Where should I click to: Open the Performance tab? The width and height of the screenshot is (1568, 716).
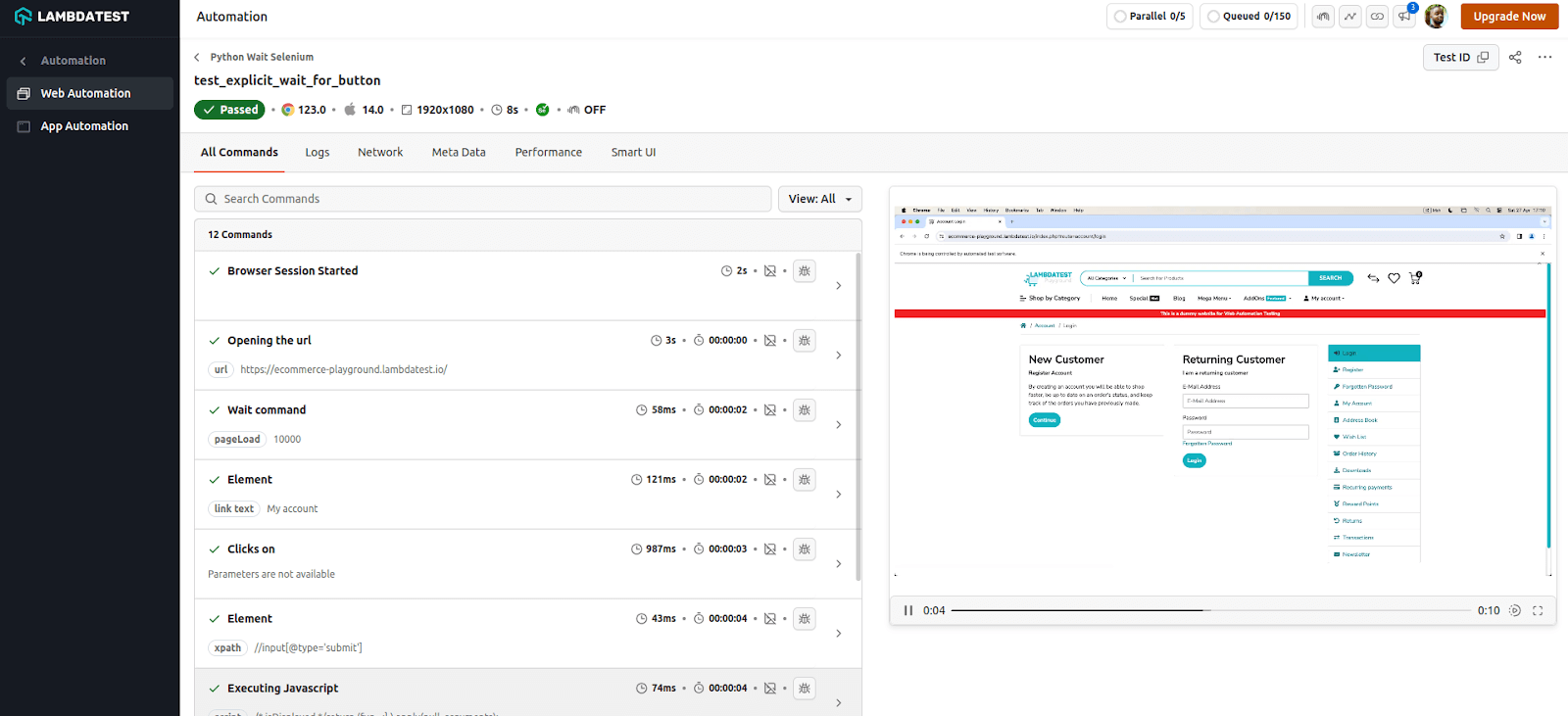point(549,153)
